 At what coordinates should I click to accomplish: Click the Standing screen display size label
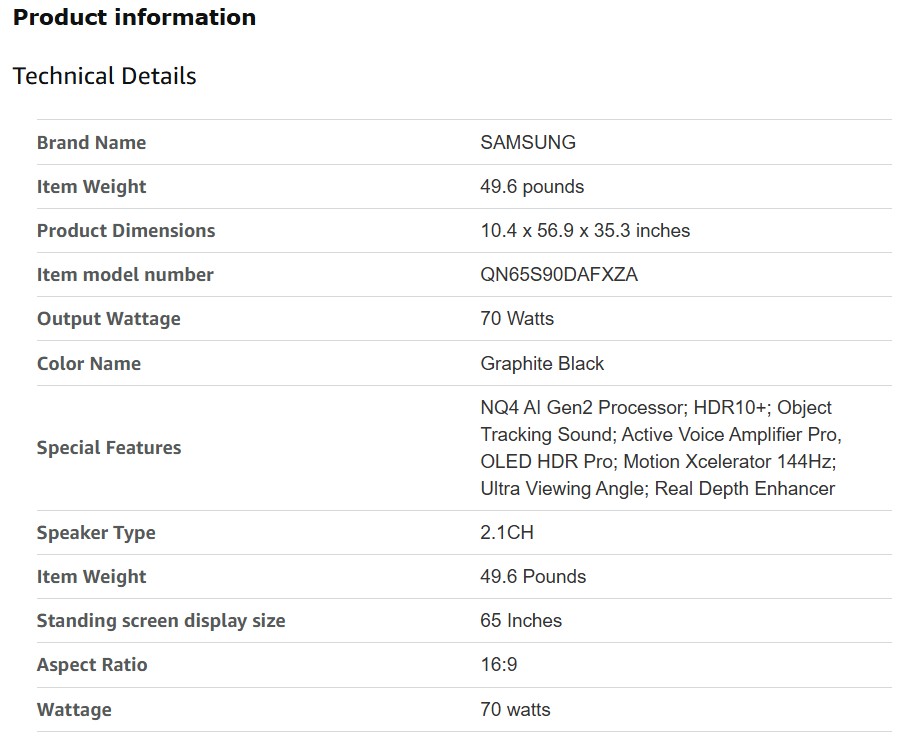pos(161,621)
